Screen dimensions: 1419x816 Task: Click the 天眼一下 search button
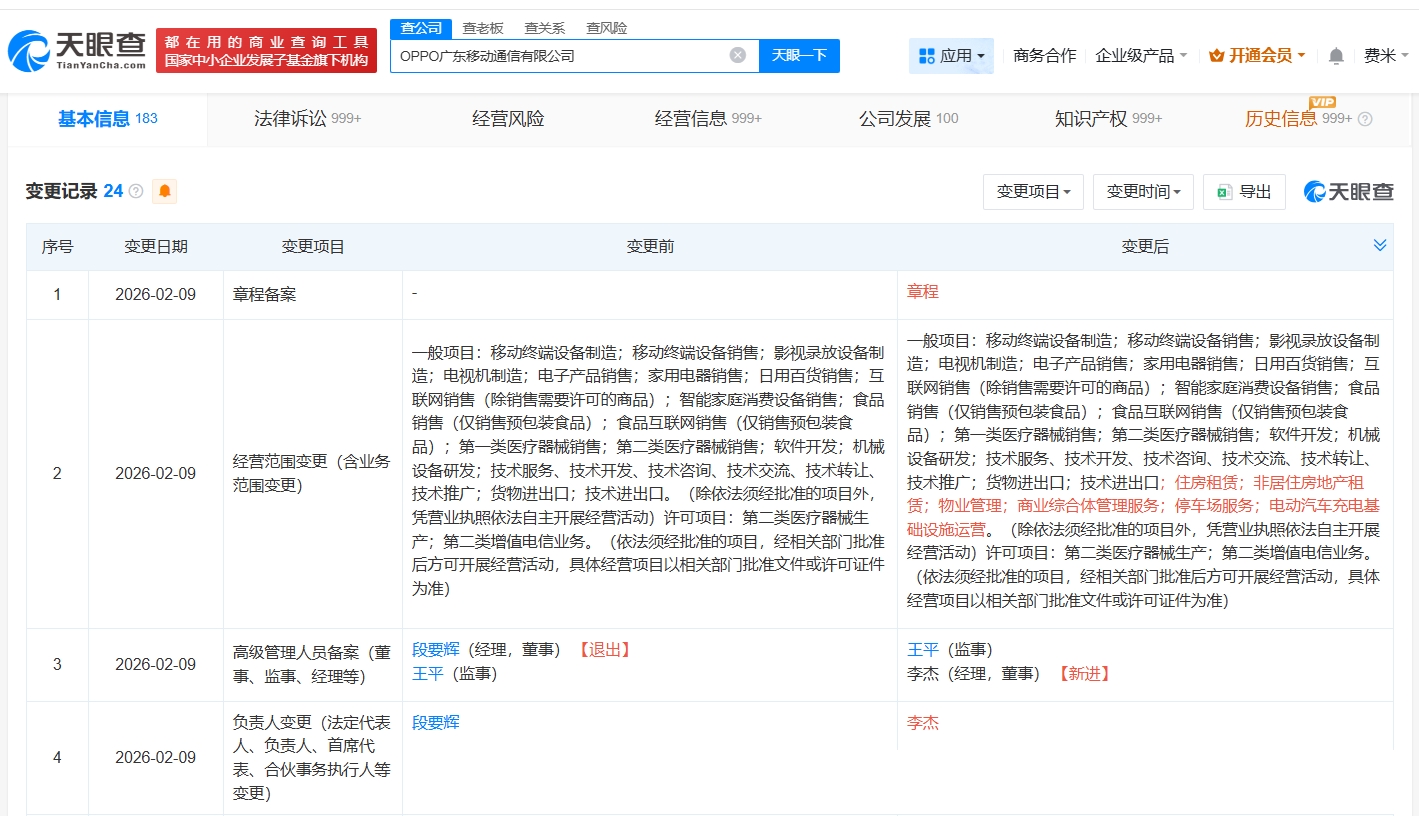click(799, 56)
